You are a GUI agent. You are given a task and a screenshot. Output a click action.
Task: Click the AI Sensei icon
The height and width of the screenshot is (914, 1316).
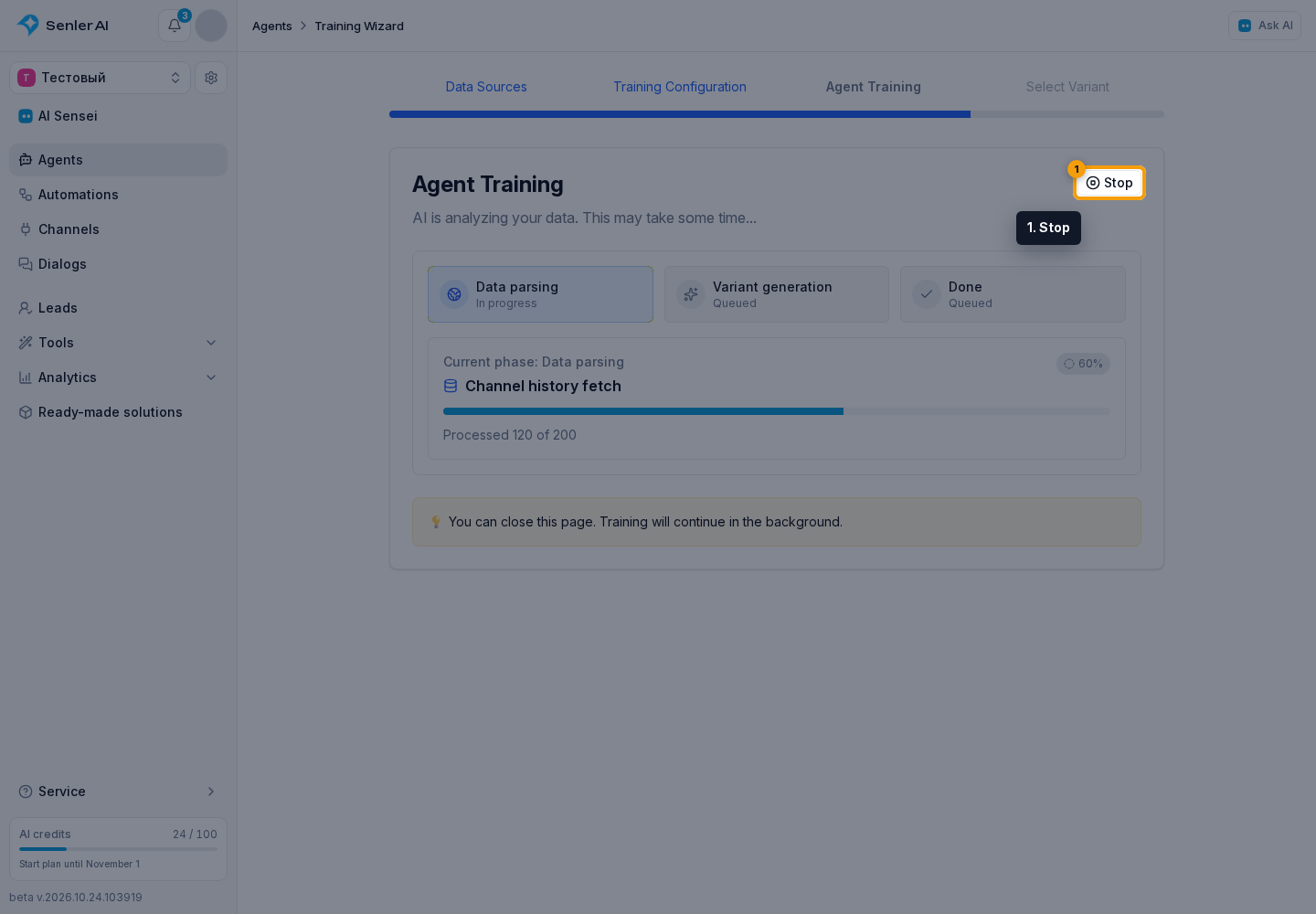26,116
